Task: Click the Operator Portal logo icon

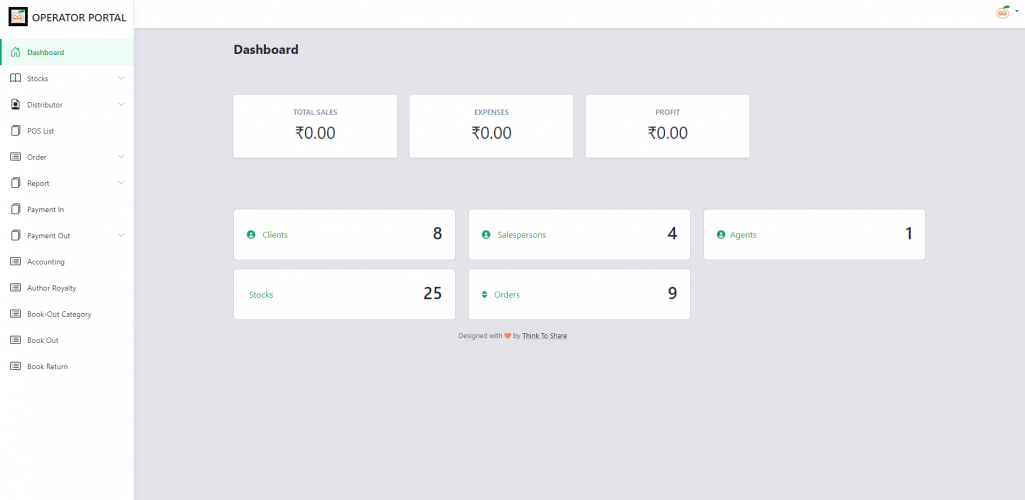Action: tap(18, 17)
